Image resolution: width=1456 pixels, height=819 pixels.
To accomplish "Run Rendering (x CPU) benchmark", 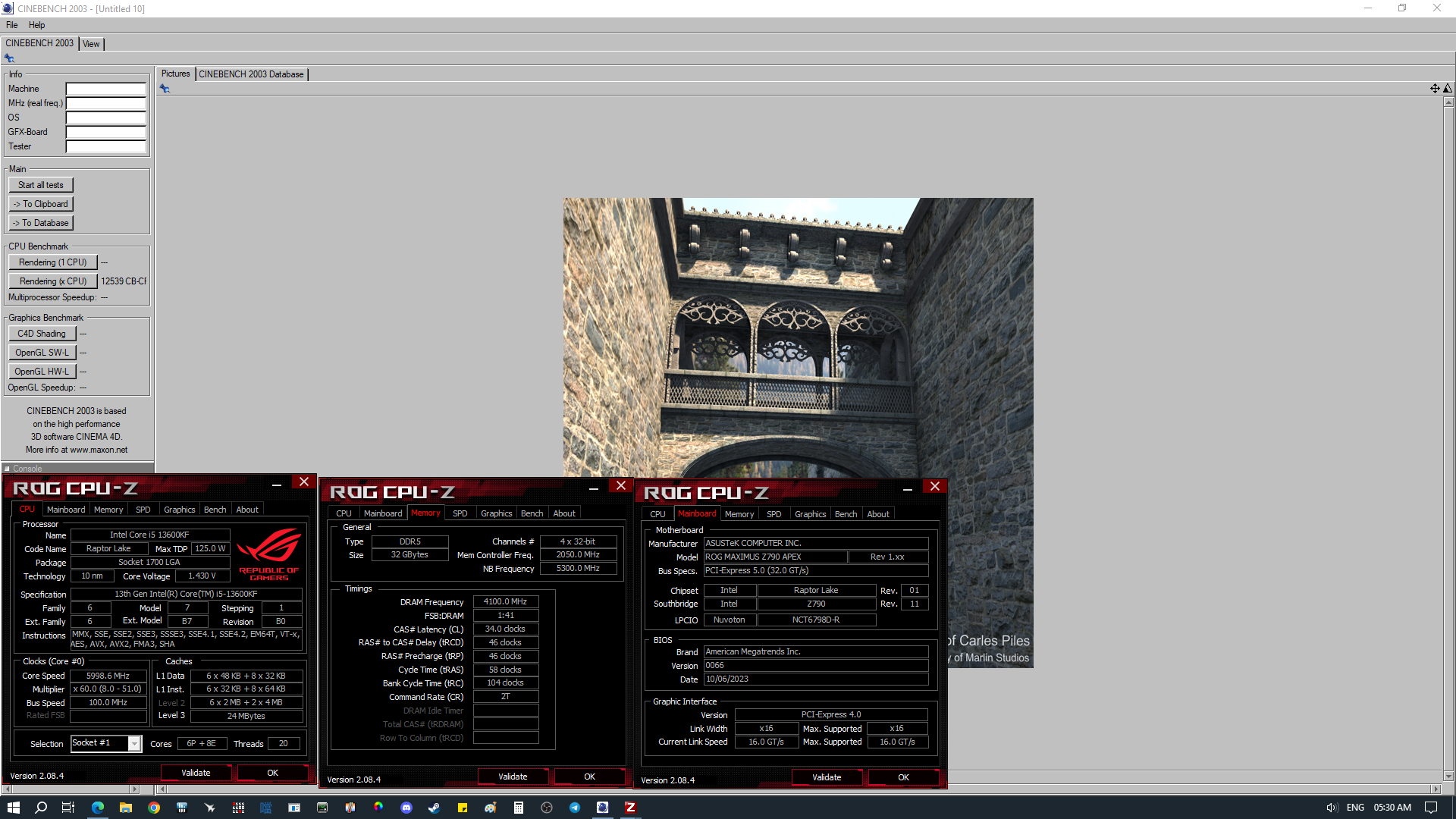I will coord(53,281).
